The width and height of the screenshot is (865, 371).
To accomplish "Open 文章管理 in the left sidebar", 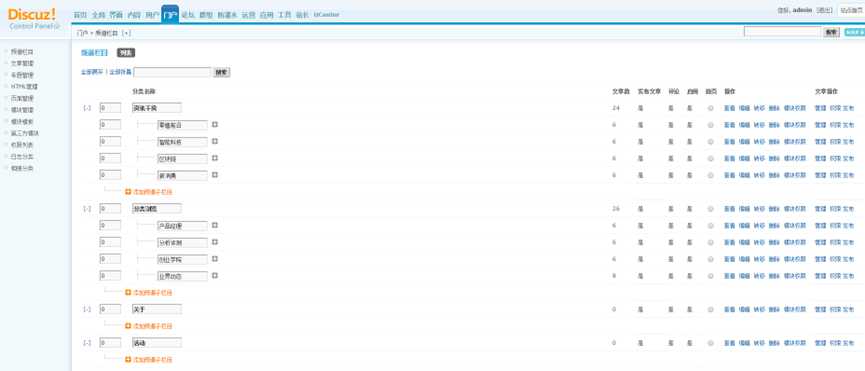I will click(x=22, y=63).
